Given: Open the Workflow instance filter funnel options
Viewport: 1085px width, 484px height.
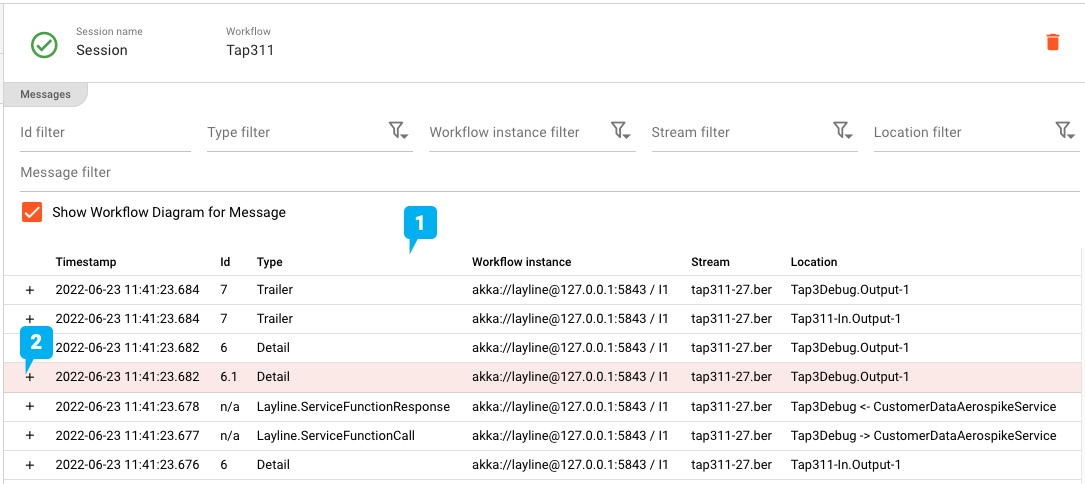Looking at the screenshot, I should point(620,131).
